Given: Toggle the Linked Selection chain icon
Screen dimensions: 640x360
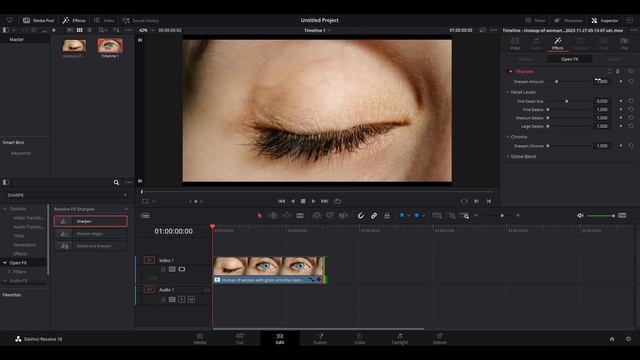Looking at the screenshot, I should tap(374, 216).
